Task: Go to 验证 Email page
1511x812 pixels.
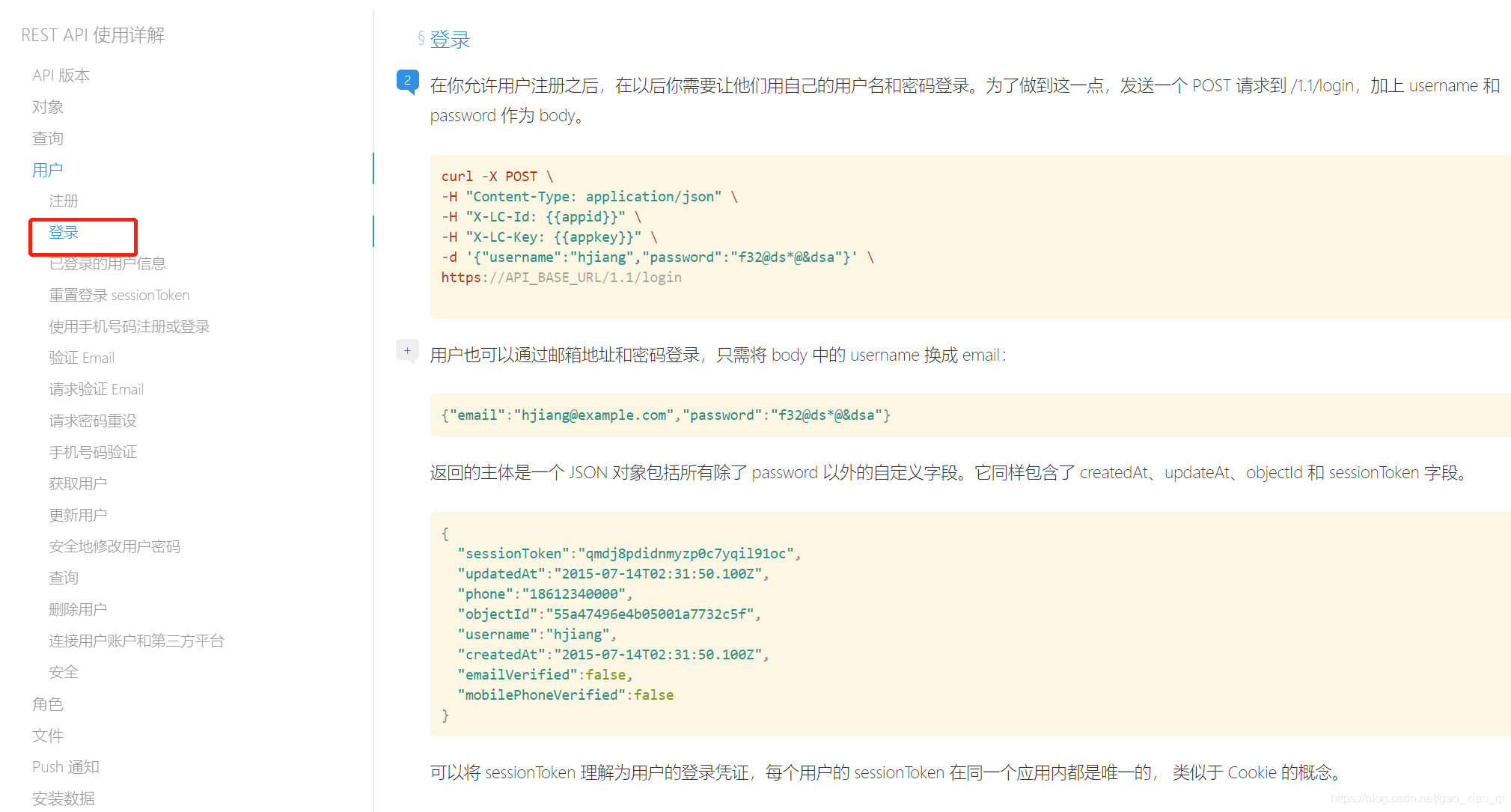Action: 82,358
